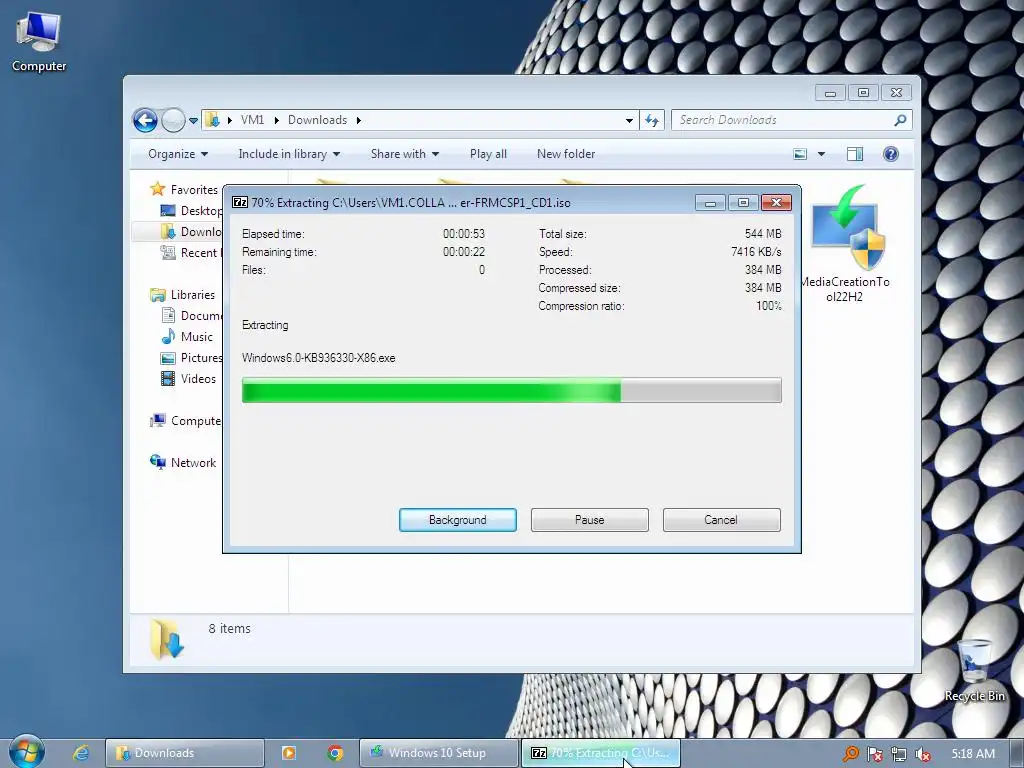Expand the arrow after Downloads in breadcrumb
Image resolution: width=1024 pixels, height=768 pixels.
point(359,120)
